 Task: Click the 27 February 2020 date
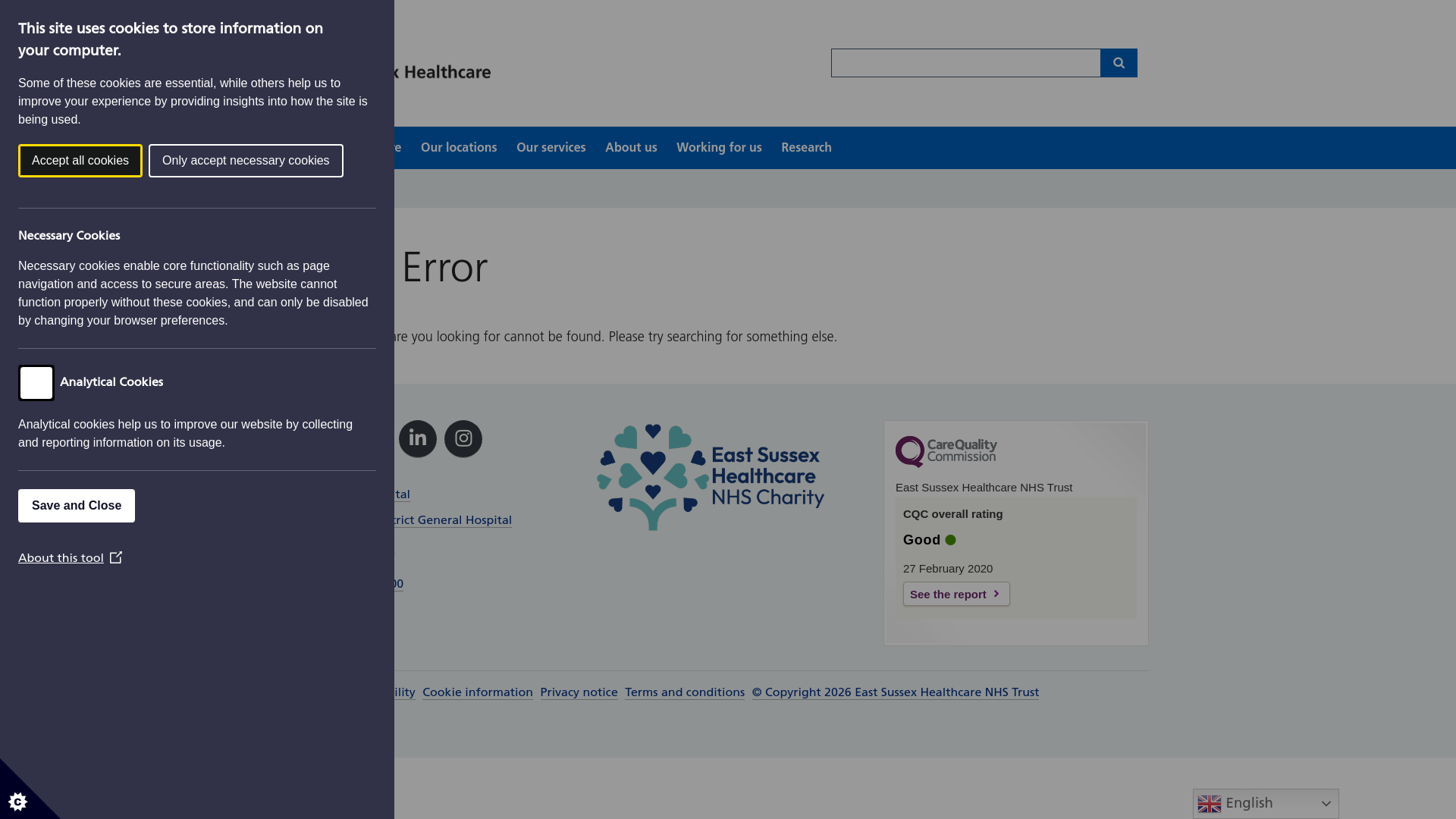point(948,569)
